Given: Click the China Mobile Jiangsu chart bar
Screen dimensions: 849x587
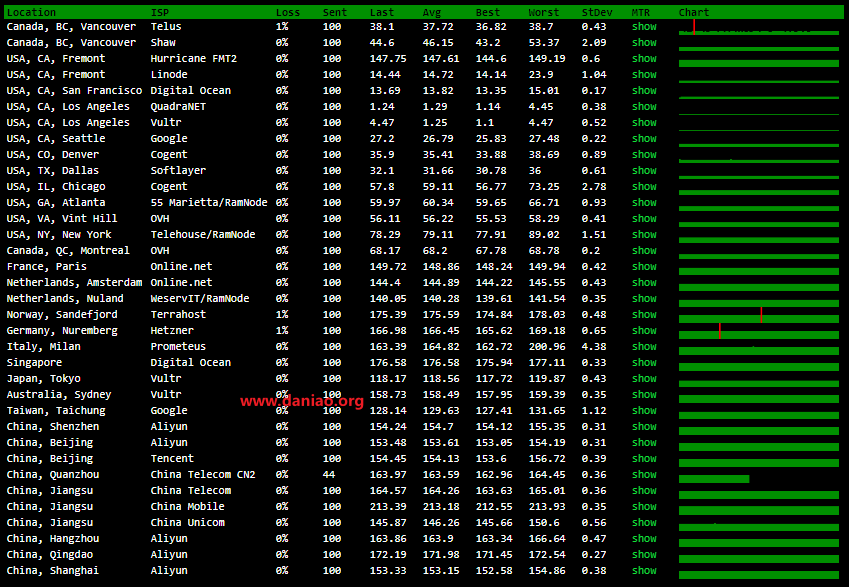Looking at the screenshot, I should [759, 511].
